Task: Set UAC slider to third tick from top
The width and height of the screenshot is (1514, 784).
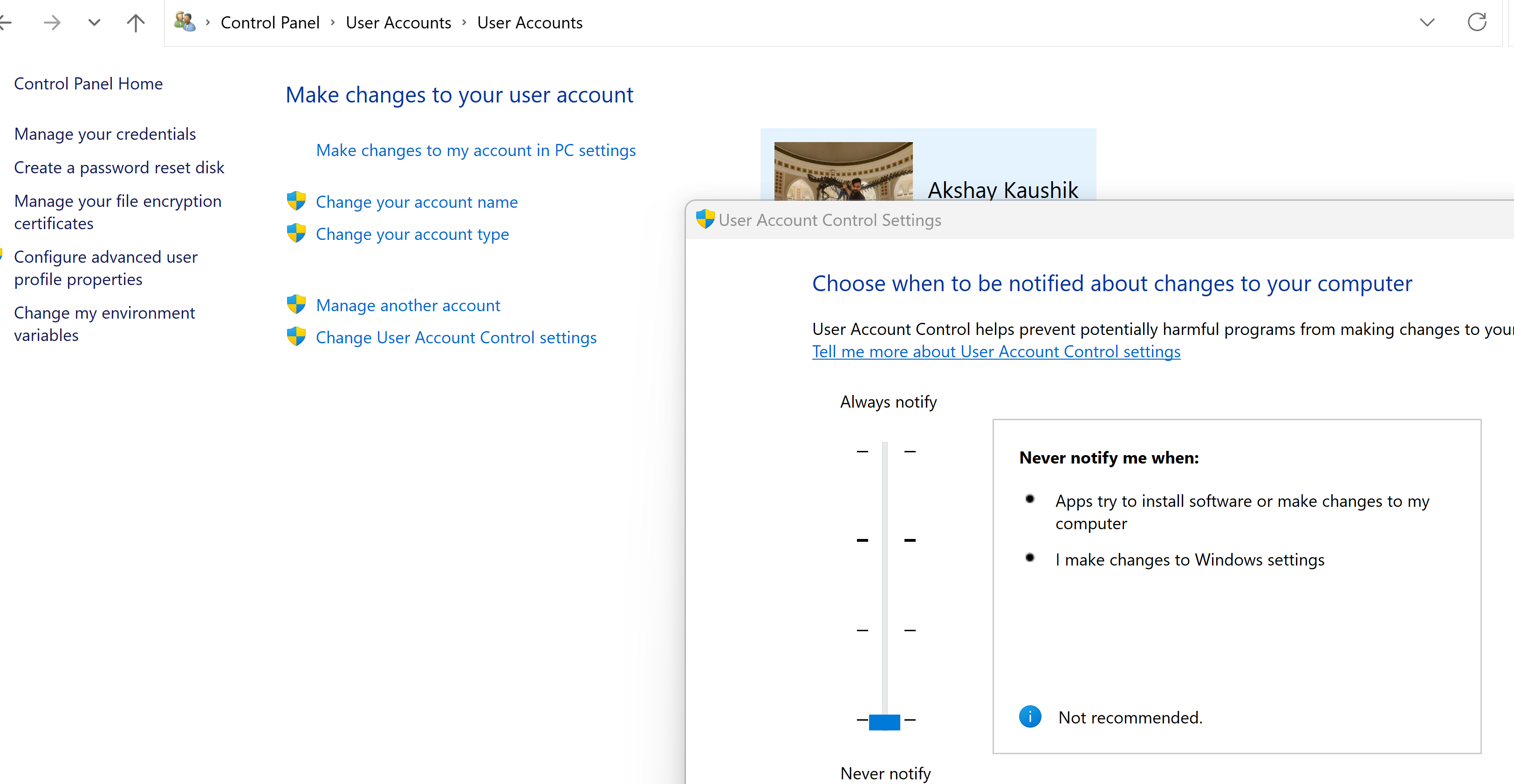Action: pos(884,630)
